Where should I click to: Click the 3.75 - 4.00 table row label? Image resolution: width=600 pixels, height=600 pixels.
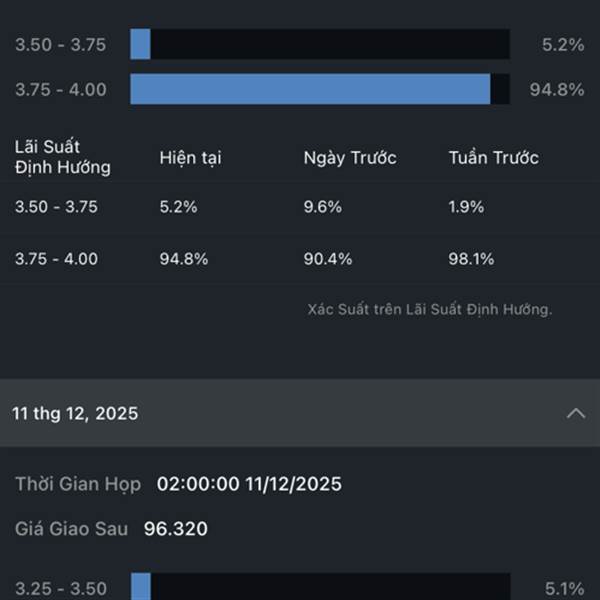(56, 259)
